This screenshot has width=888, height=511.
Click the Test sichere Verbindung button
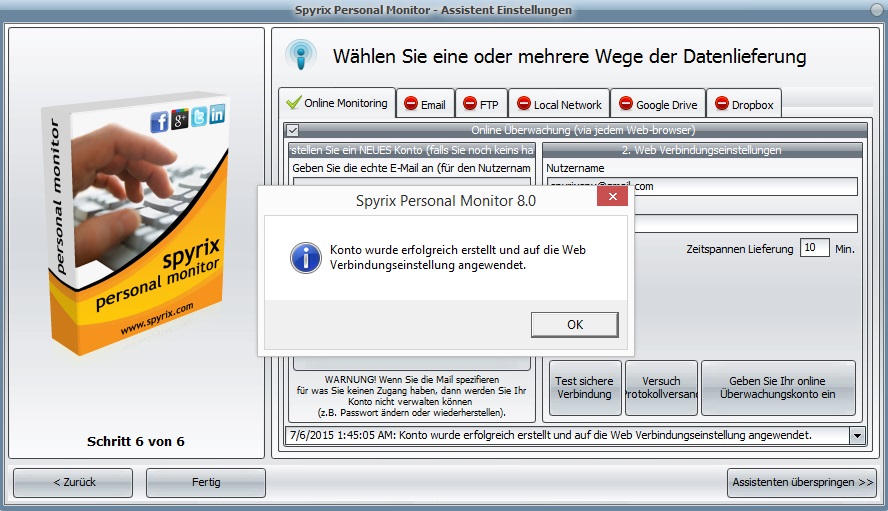click(584, 388)
